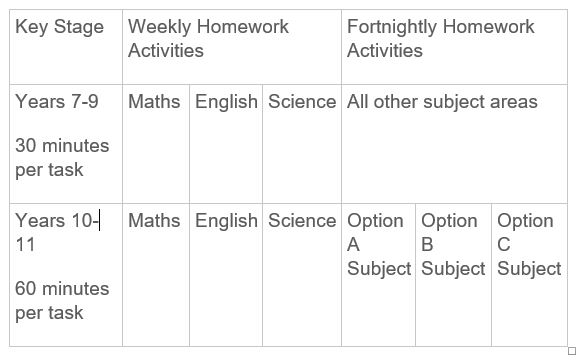This screenshot has height=360, width=580.
Task: Place cursor in '30 minutes per task' text
Action: tap(62, 158)
